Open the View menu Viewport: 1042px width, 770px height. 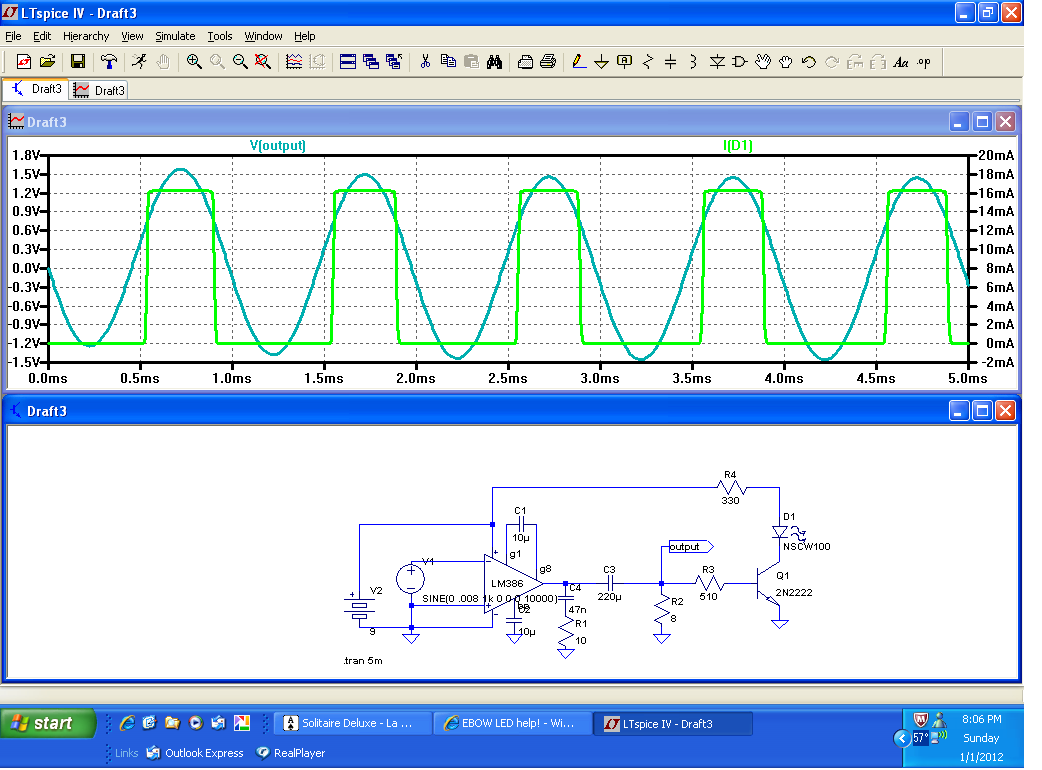[x=132, y=36]
